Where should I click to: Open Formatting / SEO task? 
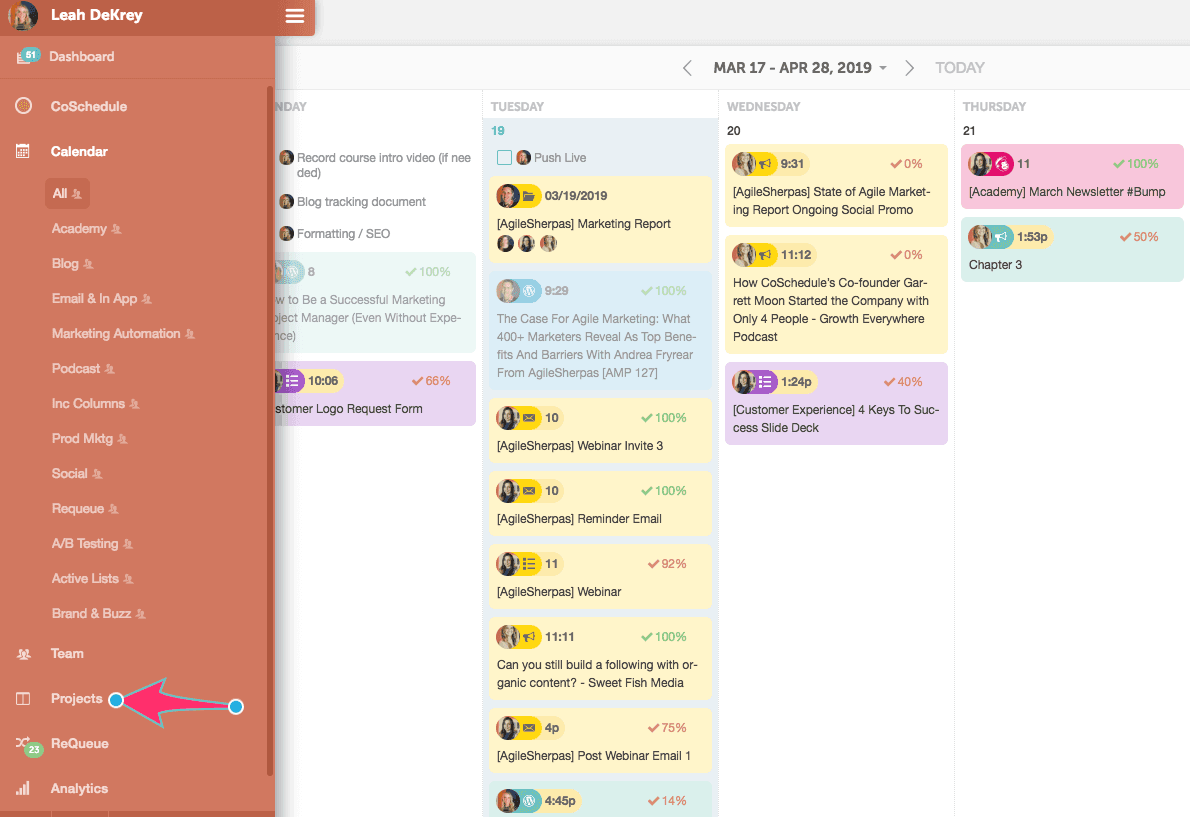[x=343, y=234]
